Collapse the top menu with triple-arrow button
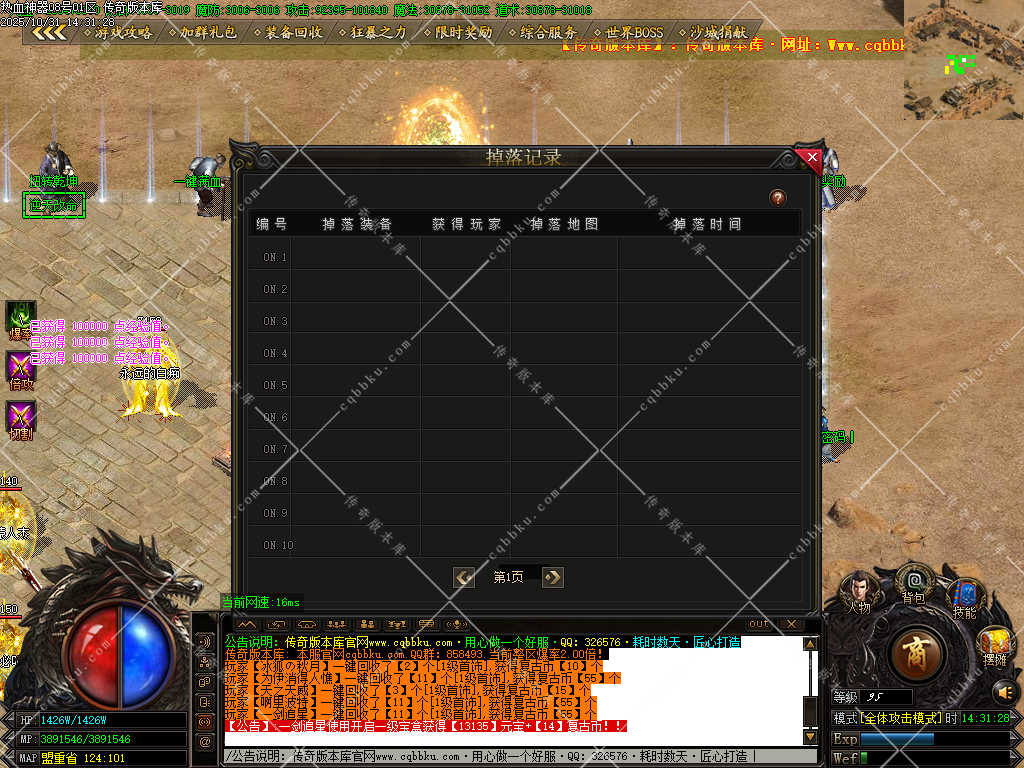Screen dimensions: 1024x768 [x=48, y=32]
